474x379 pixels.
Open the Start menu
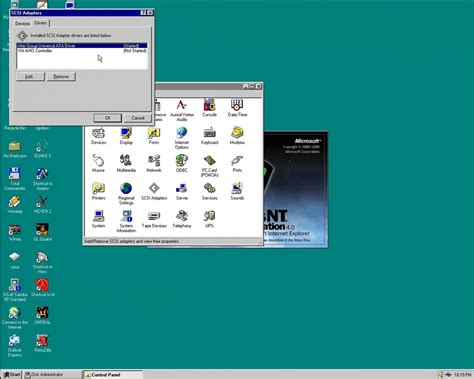(x=11, y=375)
